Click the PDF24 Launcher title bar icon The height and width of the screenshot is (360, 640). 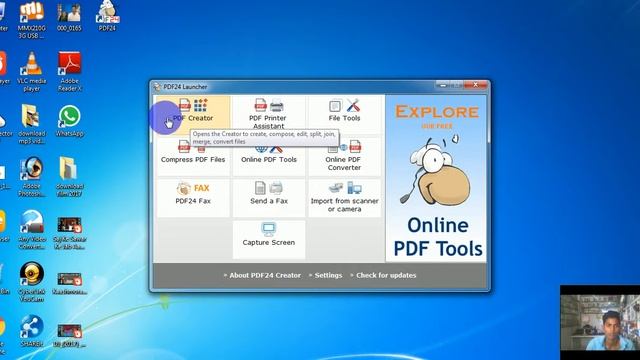[x=157, y=87]
